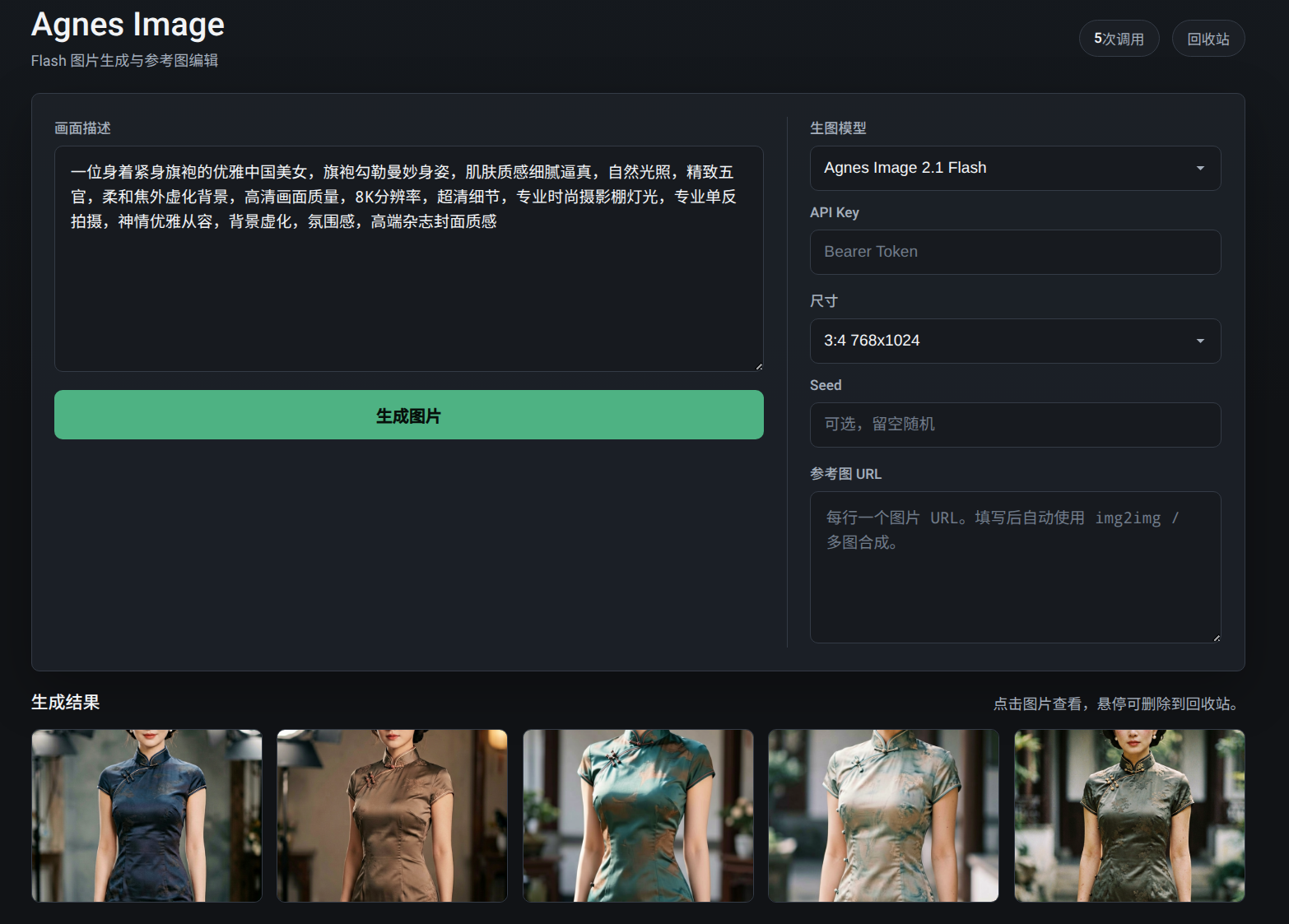Open the 回收站 recycle bin
The image size is (1289, 924).
point(1208,39)
